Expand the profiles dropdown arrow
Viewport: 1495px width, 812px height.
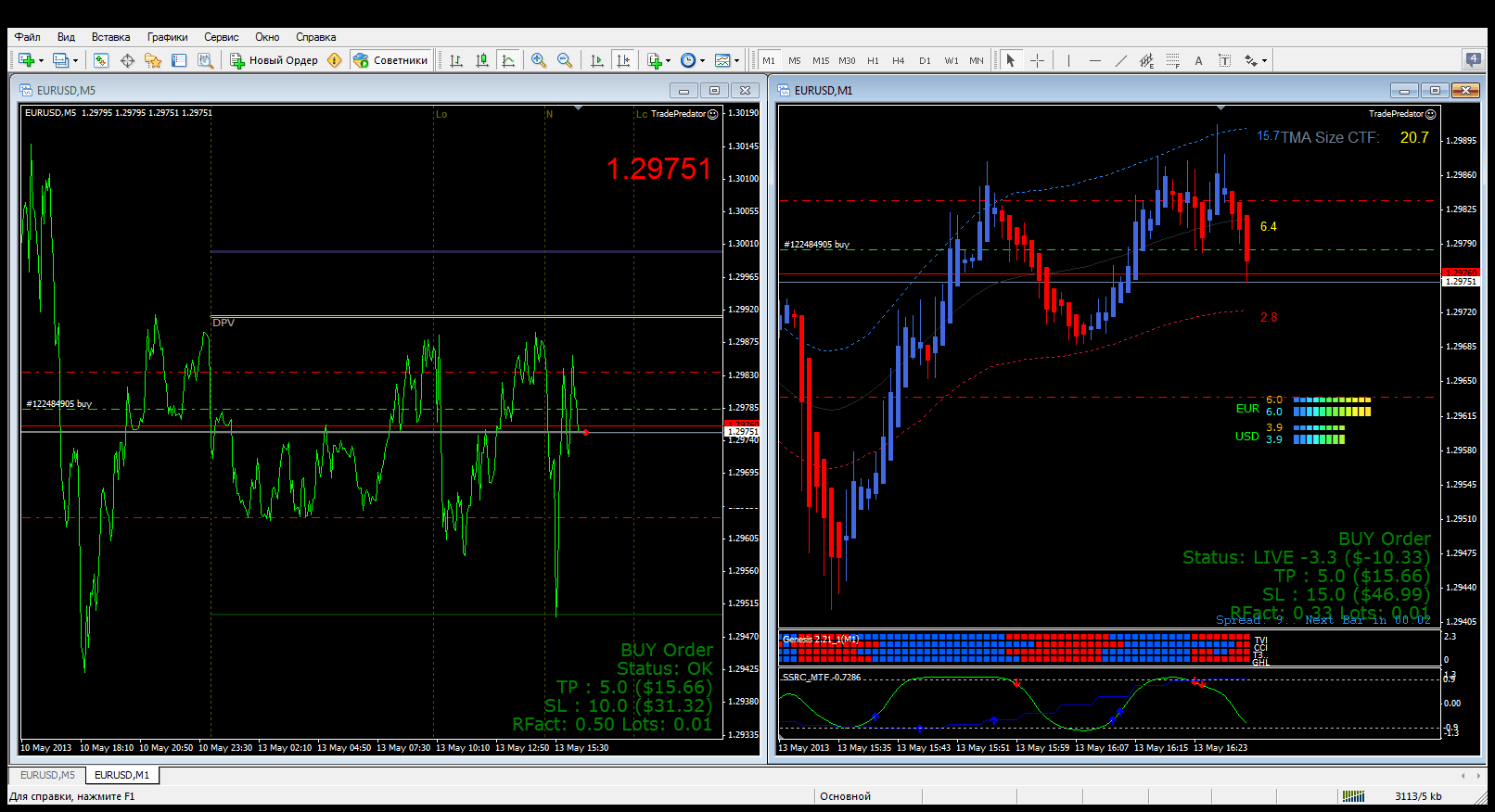pyautogui.click(x=75, y=61)
